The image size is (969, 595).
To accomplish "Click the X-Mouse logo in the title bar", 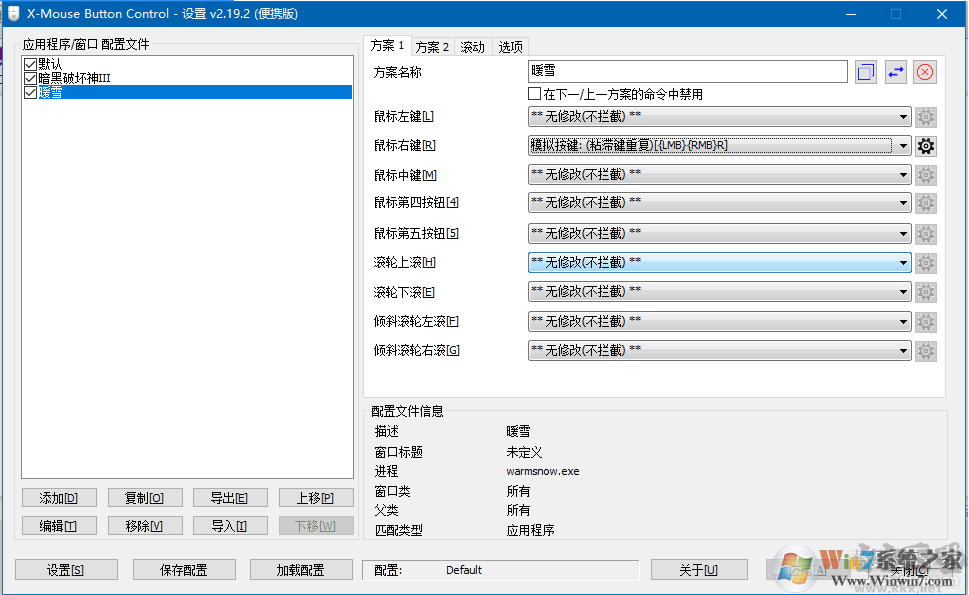I will pos(12,13).
